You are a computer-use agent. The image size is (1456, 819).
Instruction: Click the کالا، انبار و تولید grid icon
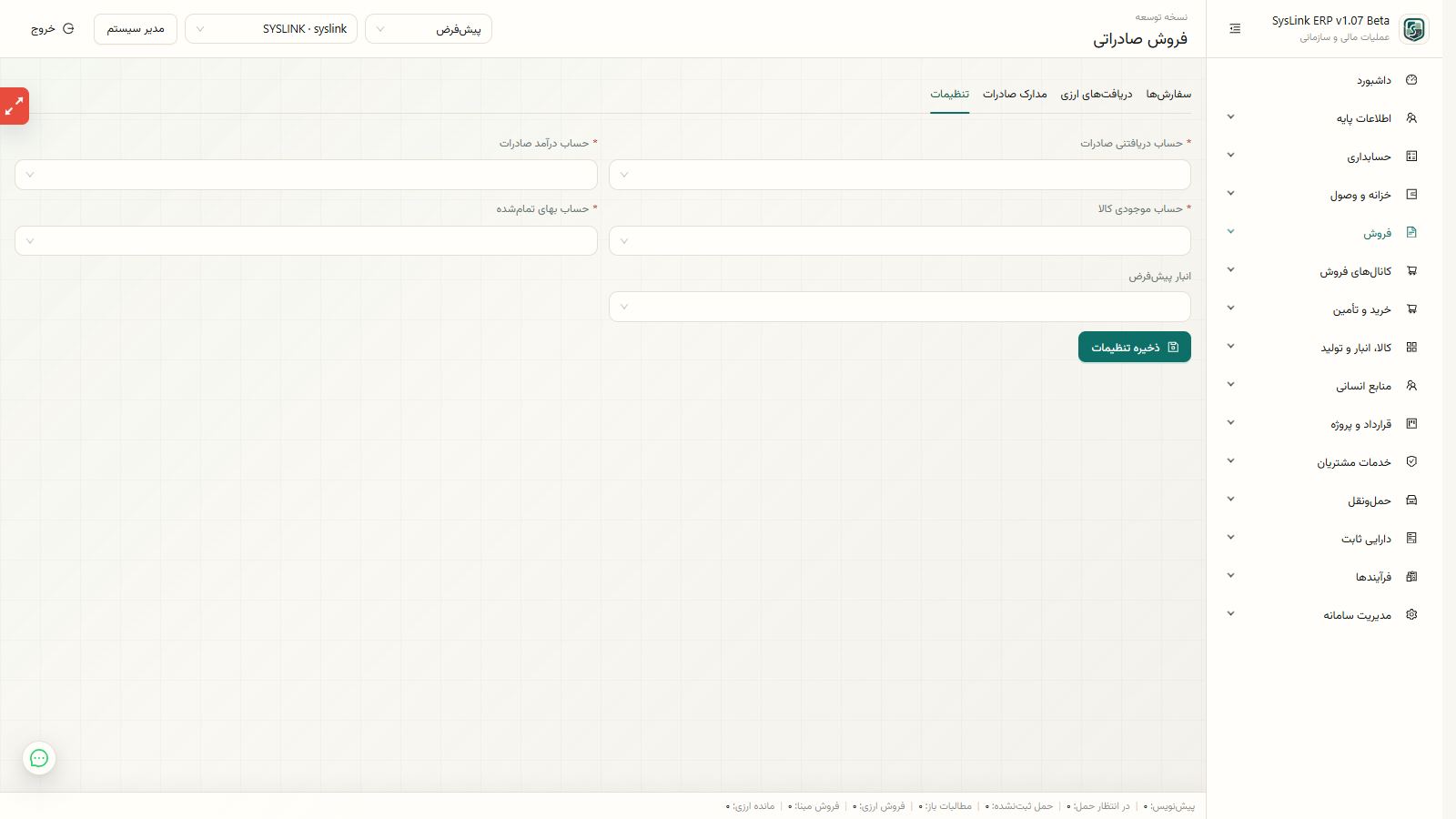pos(1411,348)
